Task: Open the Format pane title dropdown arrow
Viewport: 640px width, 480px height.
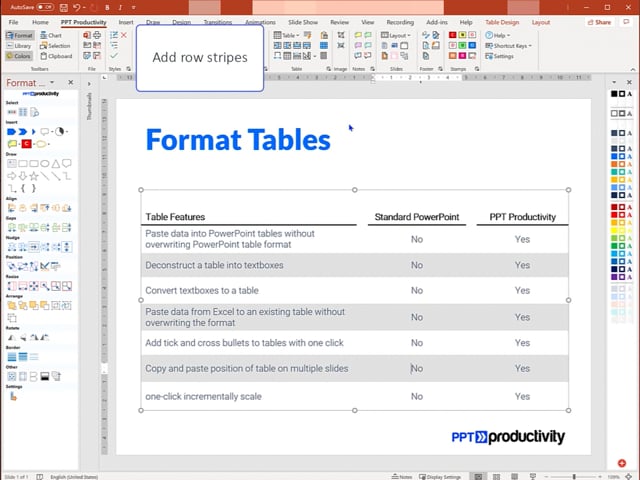Action: (52, 82)
